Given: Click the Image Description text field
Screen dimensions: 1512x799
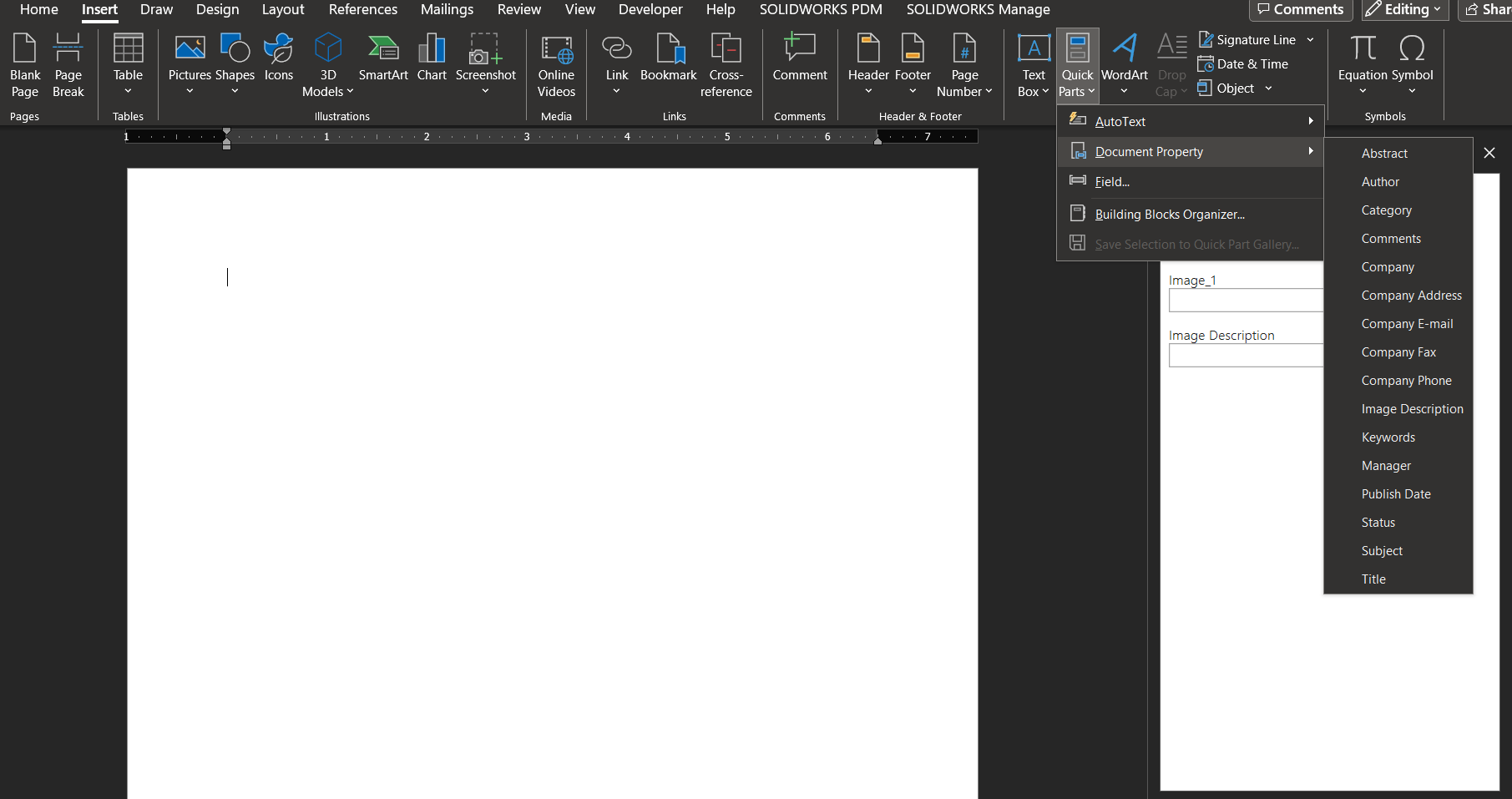Looking at the screenshot, I should coord(1244,355).
